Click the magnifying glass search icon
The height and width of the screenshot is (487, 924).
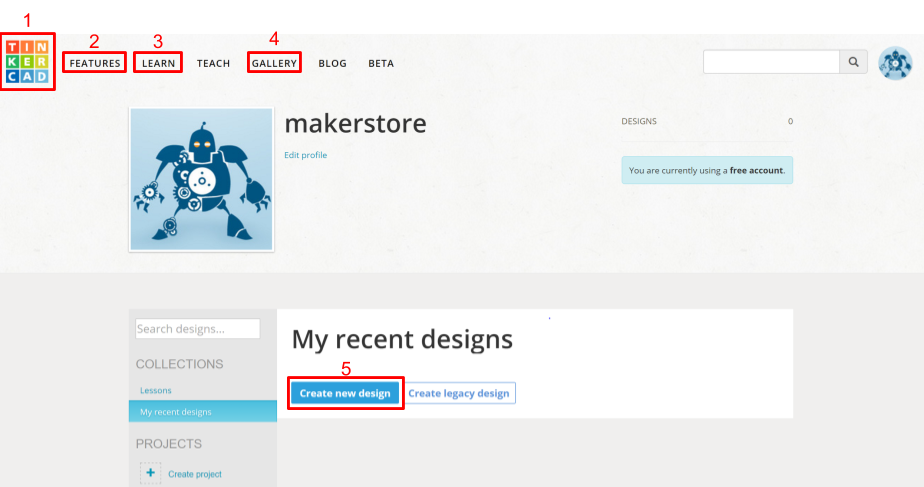point(853,62)
